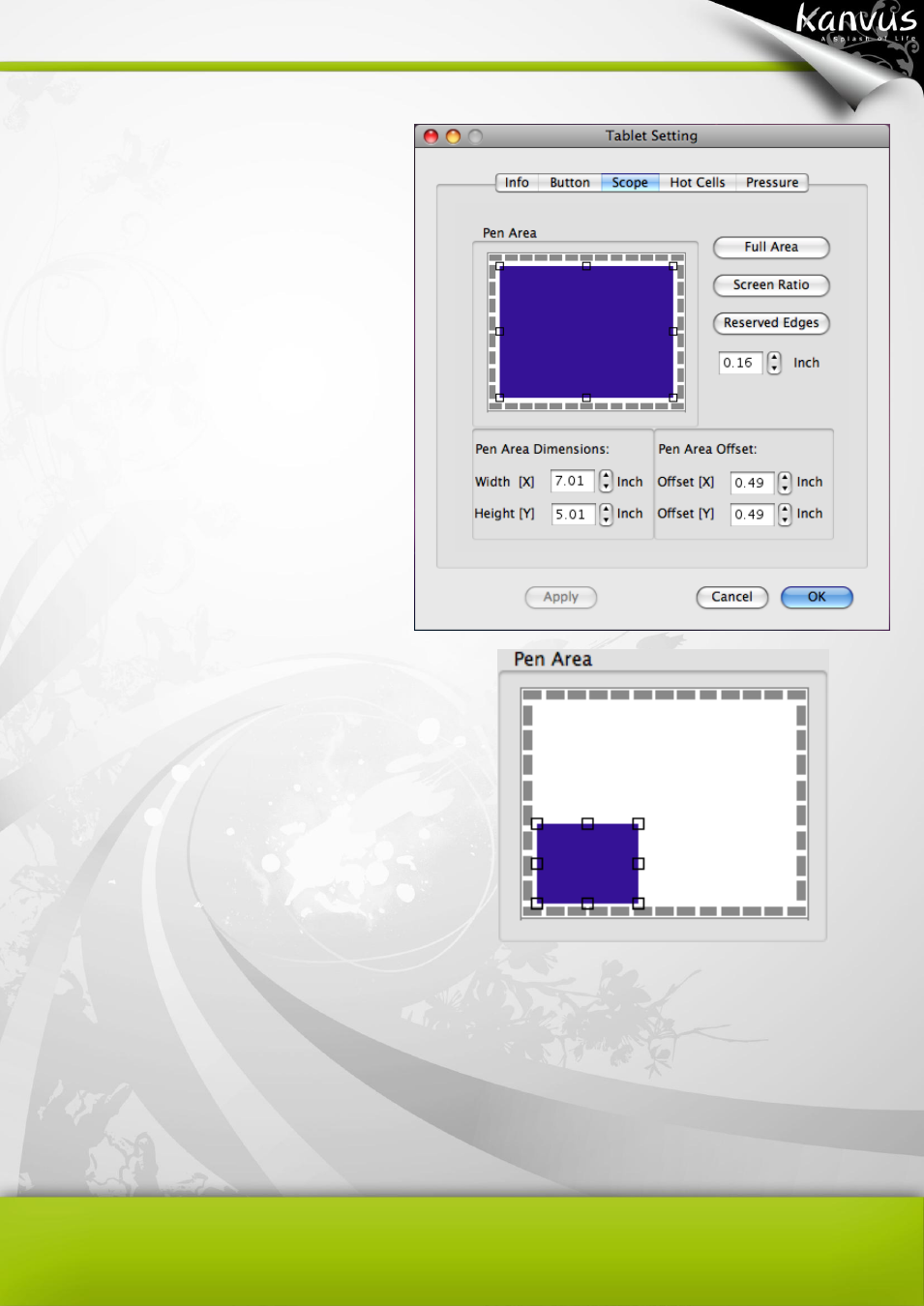Adjust the Height [Y] stepper arrows
The image size is (924, 1306).
pos(606,514)
